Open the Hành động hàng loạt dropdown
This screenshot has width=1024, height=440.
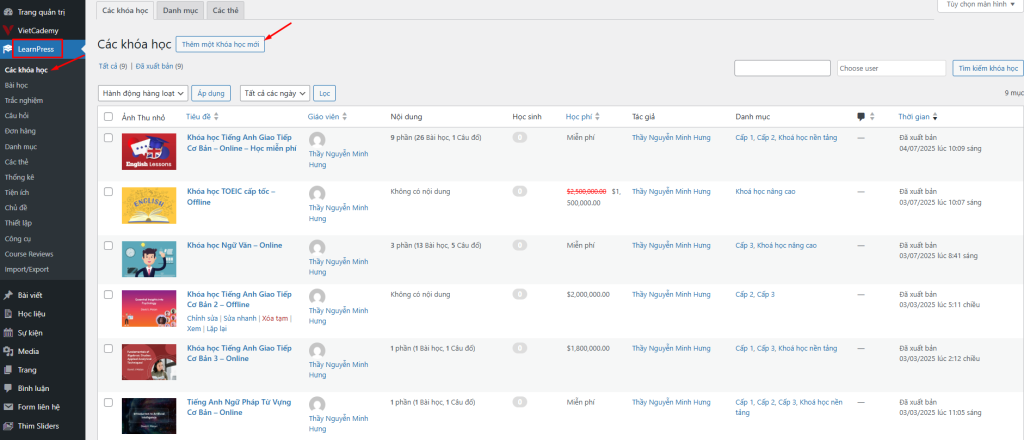tap(142, 93)
